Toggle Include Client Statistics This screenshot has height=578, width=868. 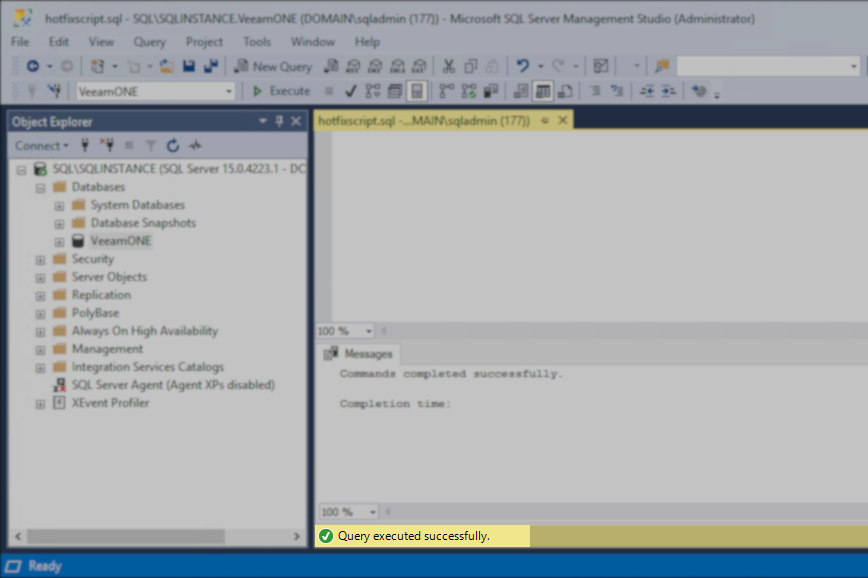coord(490,91)
